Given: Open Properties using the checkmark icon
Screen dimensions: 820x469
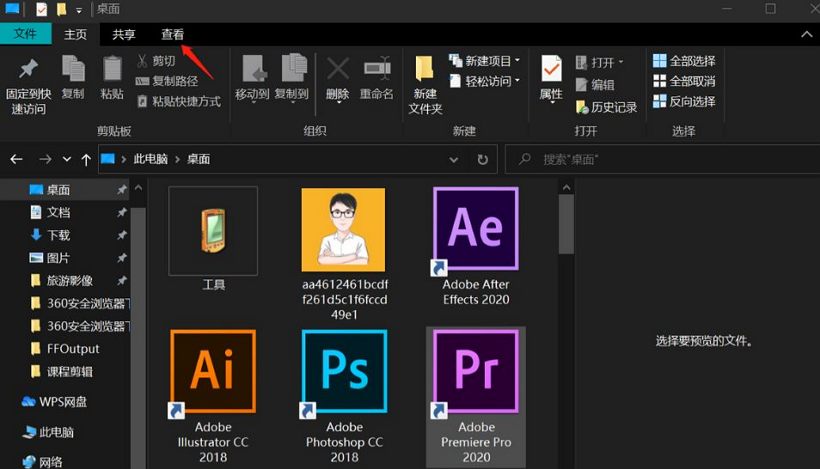Looking at the screenshot, I should point(551,70).
